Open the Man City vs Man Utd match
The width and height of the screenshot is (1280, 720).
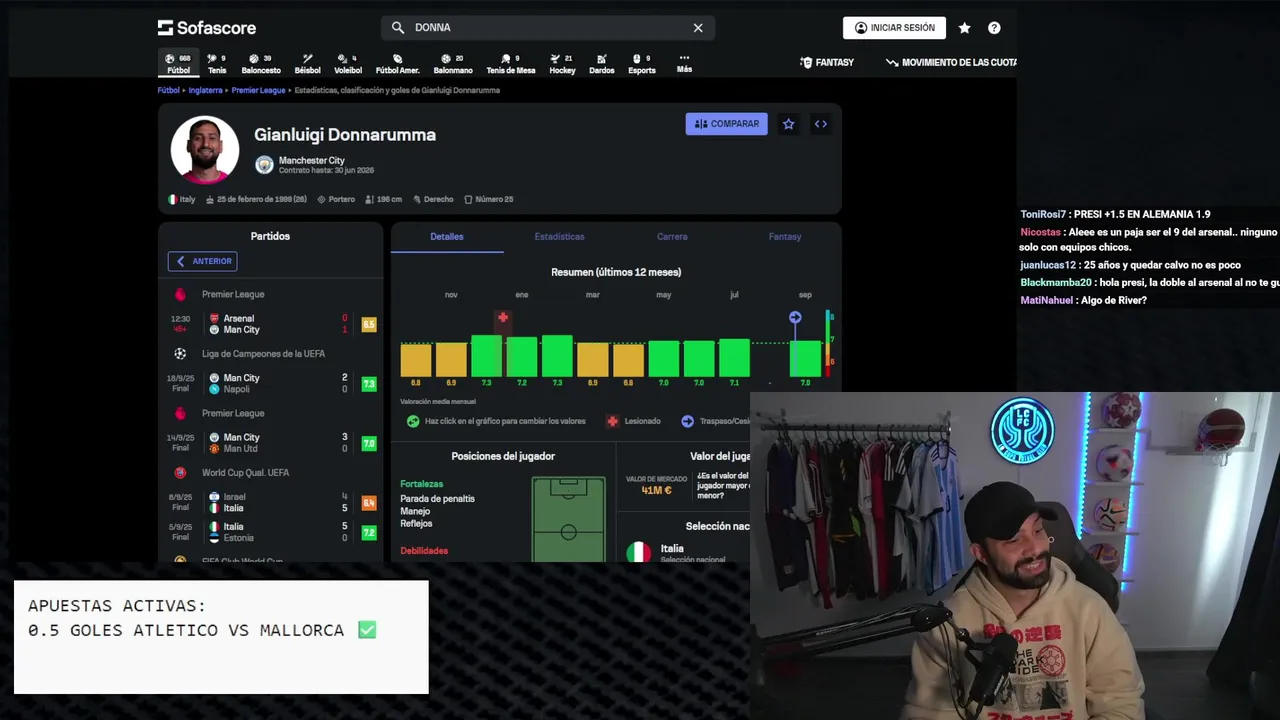(x=270, y=443)
